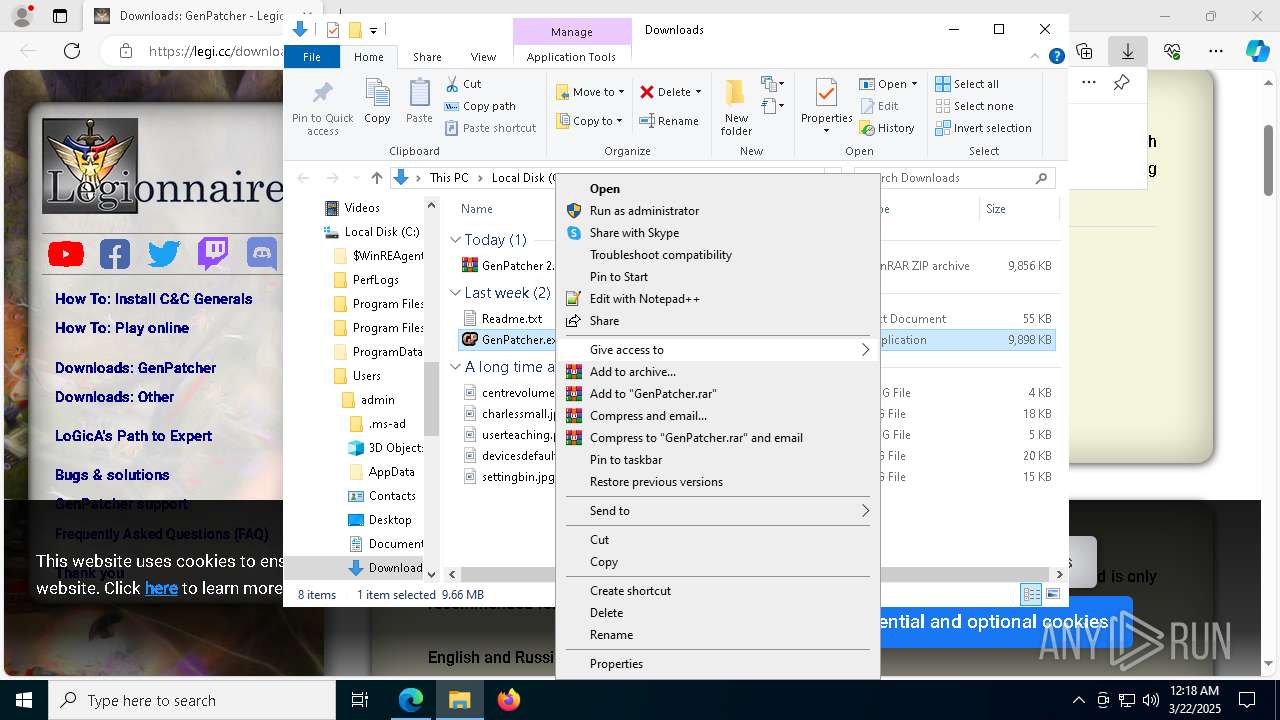Expand the Give access to submenu
Viewport: 1280px width, 720px height.
717,350
